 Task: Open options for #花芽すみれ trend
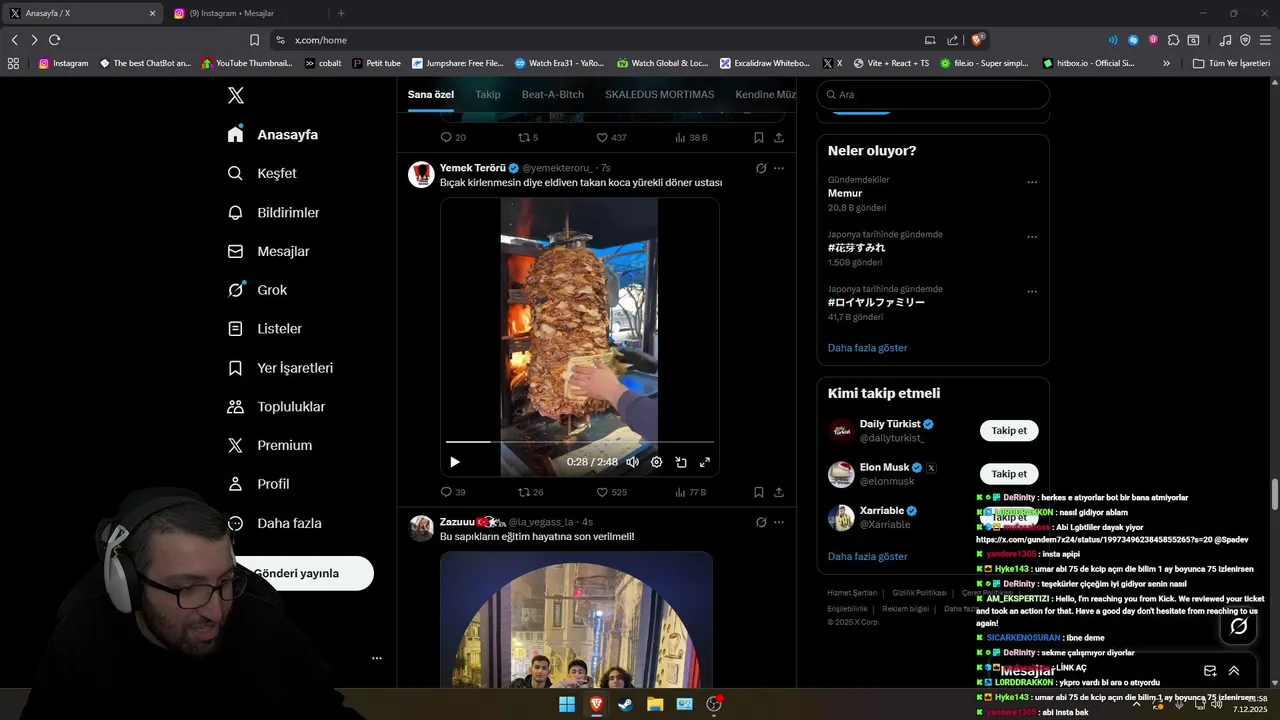pos(1032,237)
